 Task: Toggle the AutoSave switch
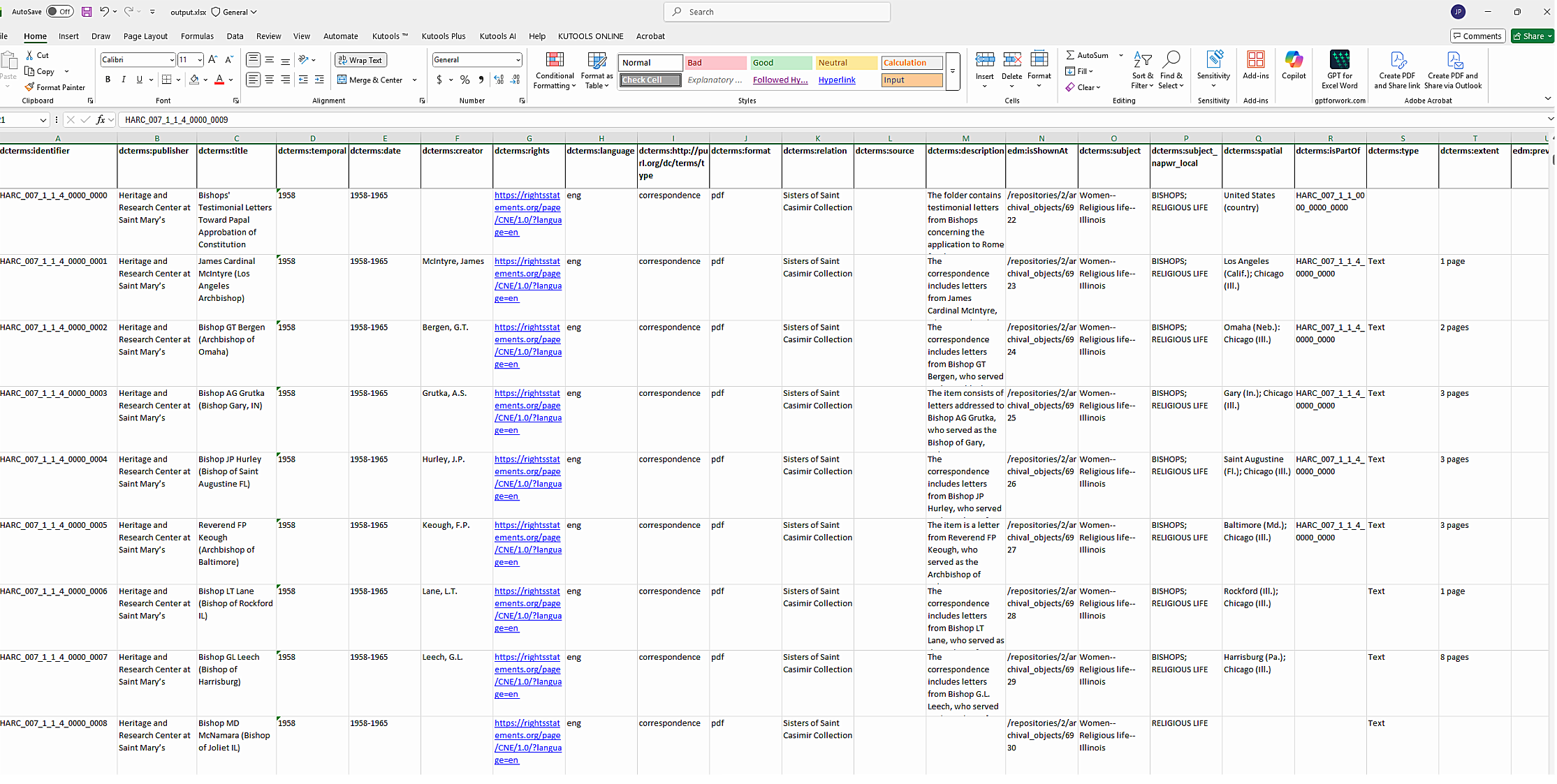pos(60,12)
